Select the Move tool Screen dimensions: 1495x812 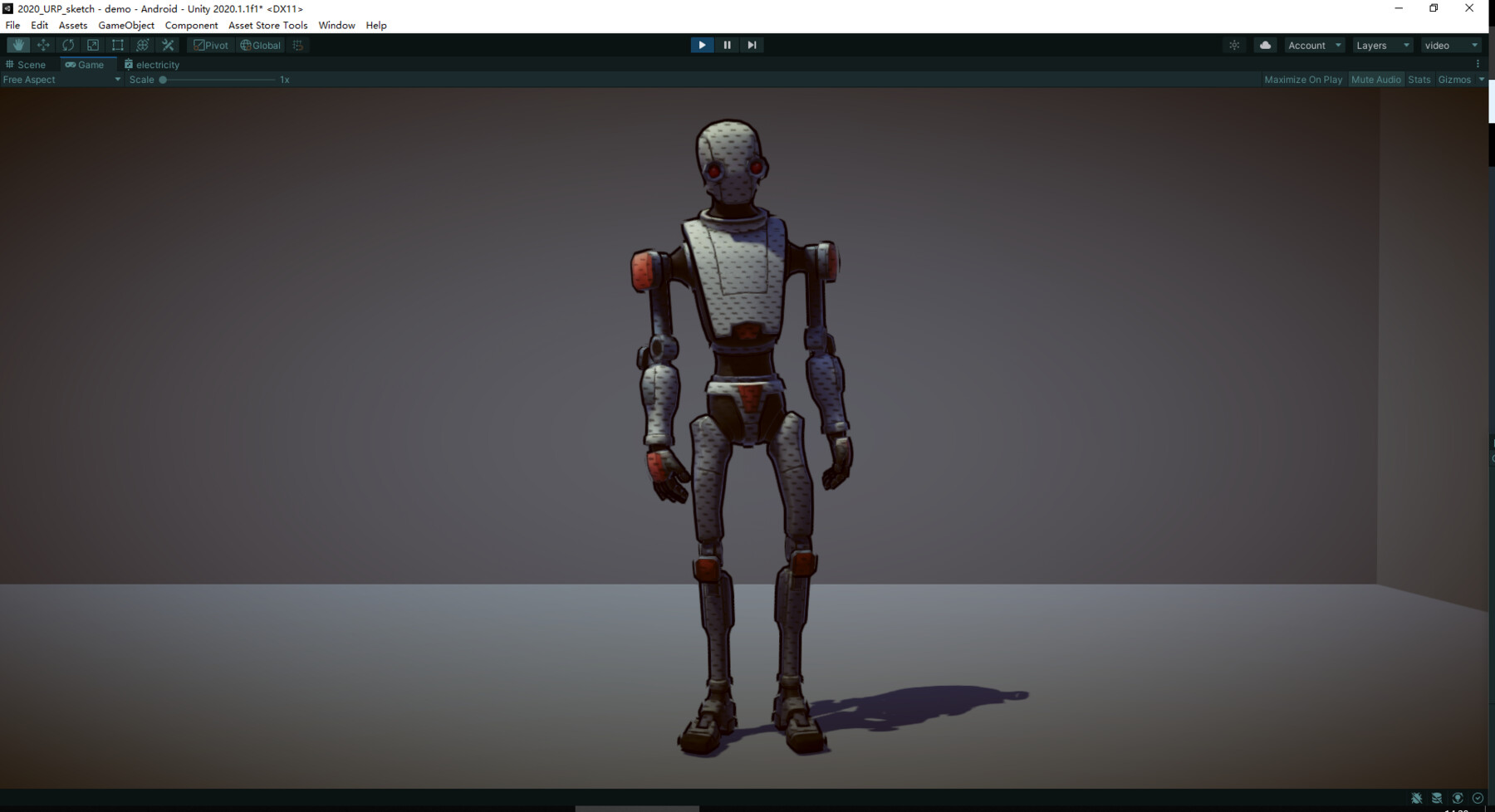pyautogui.click(x=42, y=45)
